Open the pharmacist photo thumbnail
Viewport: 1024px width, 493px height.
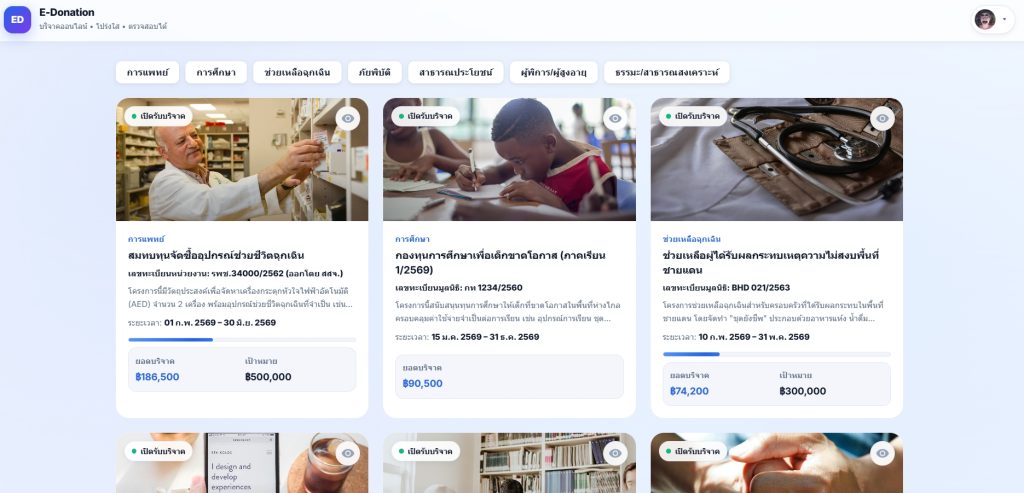242,159
